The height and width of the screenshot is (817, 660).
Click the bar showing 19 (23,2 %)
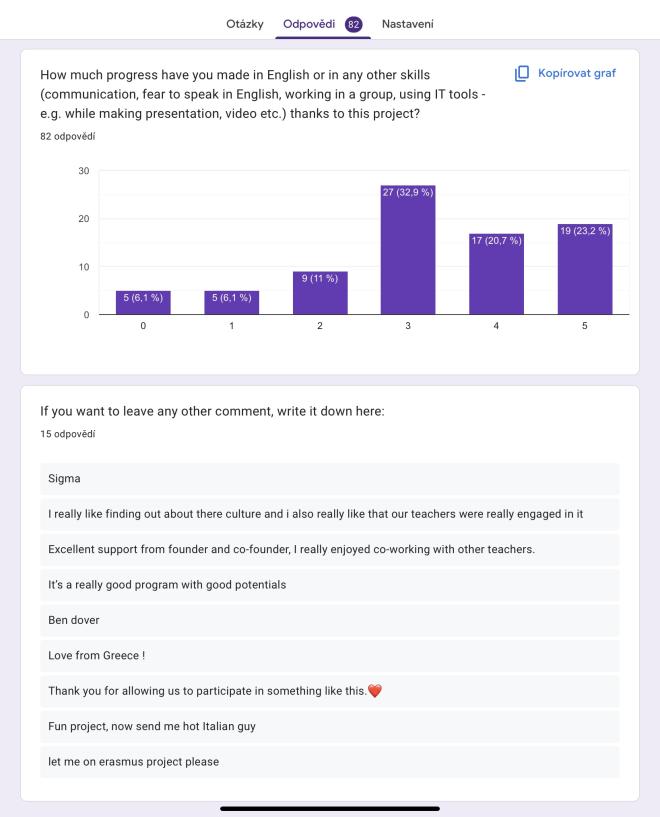pos(585,269)
